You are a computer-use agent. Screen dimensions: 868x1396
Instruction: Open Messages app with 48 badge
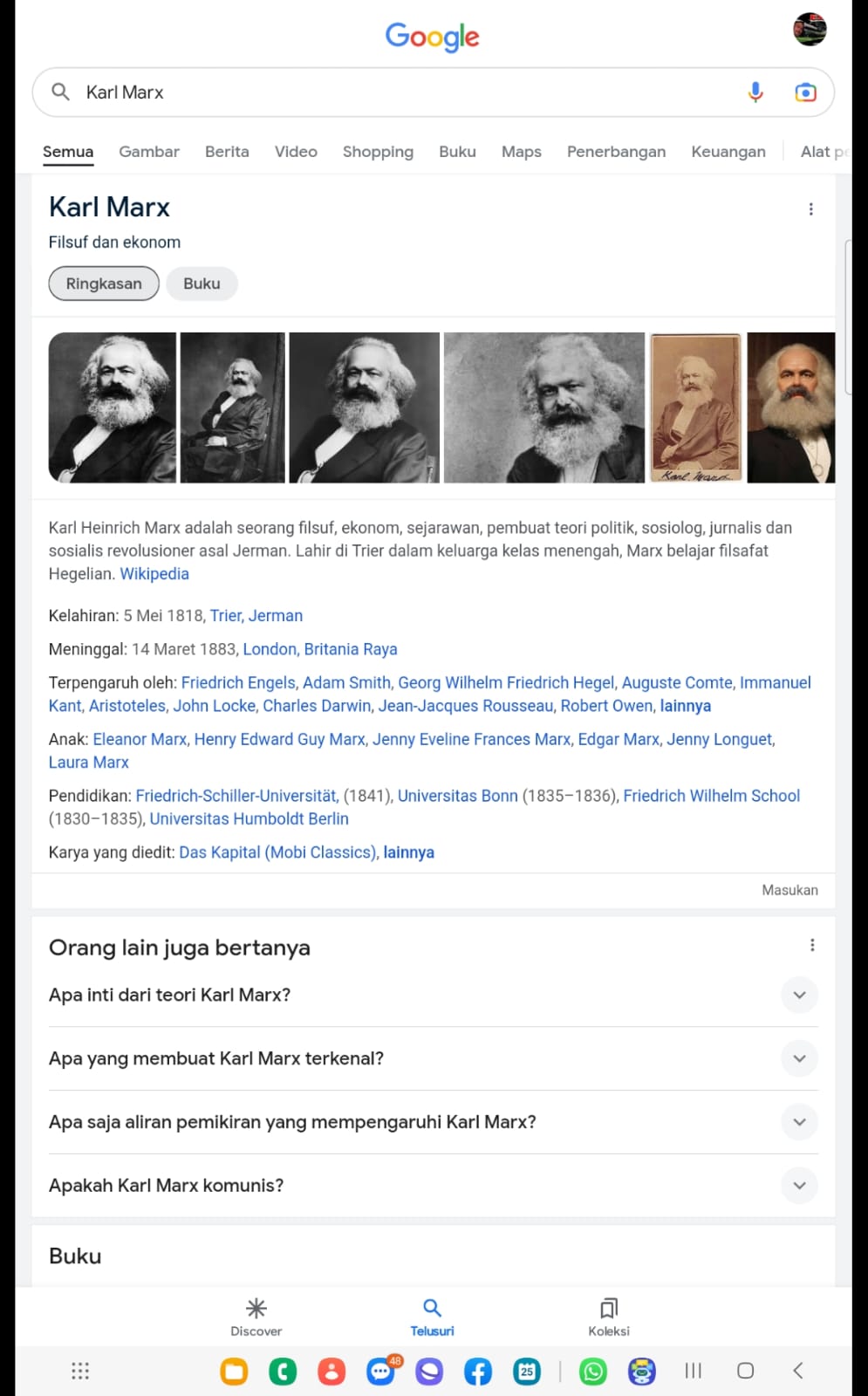[381, 1371]
